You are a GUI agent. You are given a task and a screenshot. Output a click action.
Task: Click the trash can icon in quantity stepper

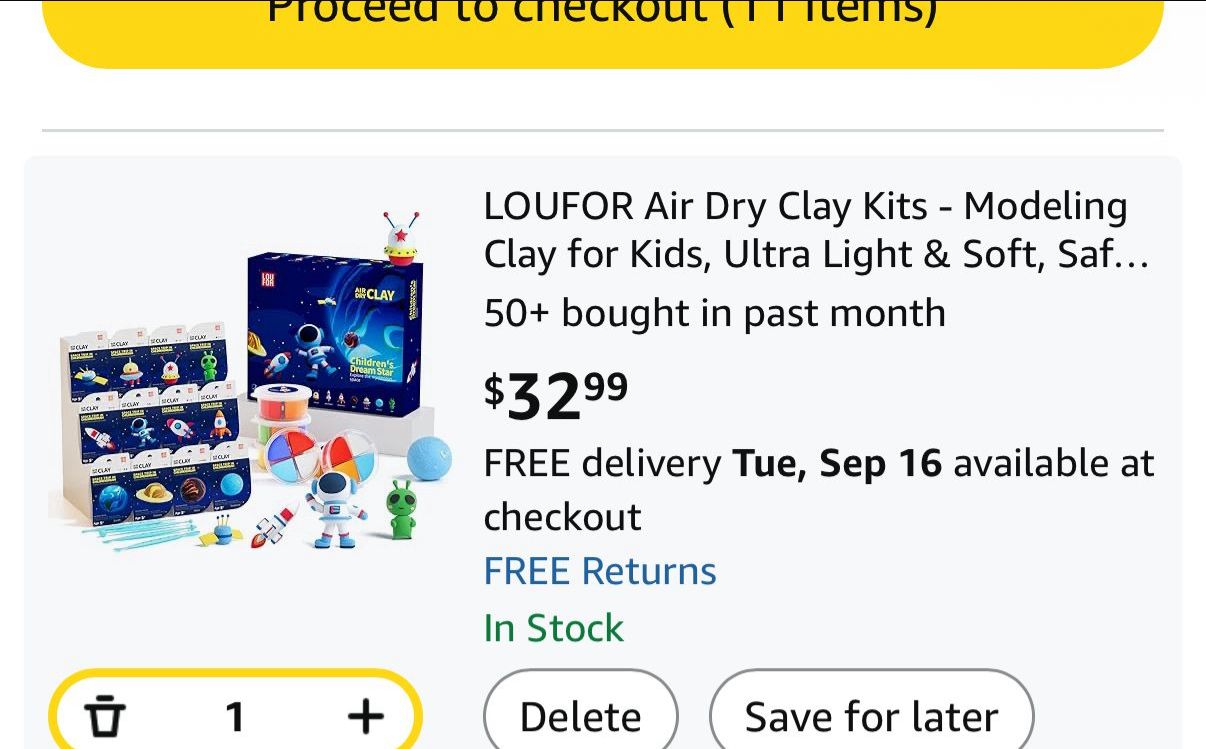click(x=104, y=716)
